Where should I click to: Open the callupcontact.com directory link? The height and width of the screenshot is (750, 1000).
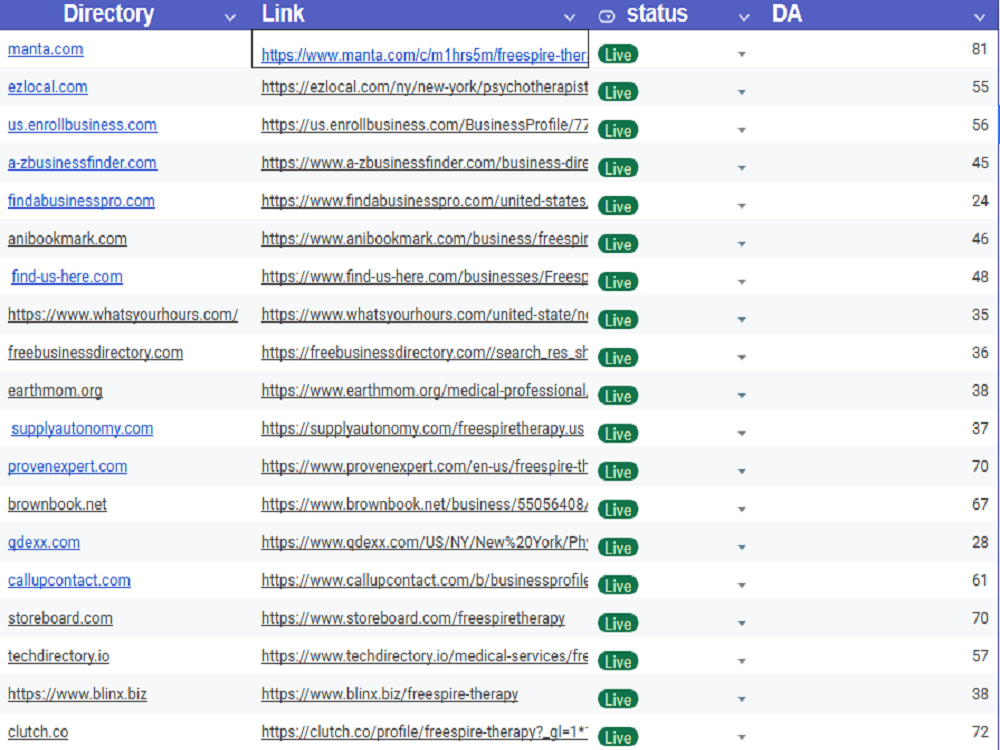(x=69, y=580)
